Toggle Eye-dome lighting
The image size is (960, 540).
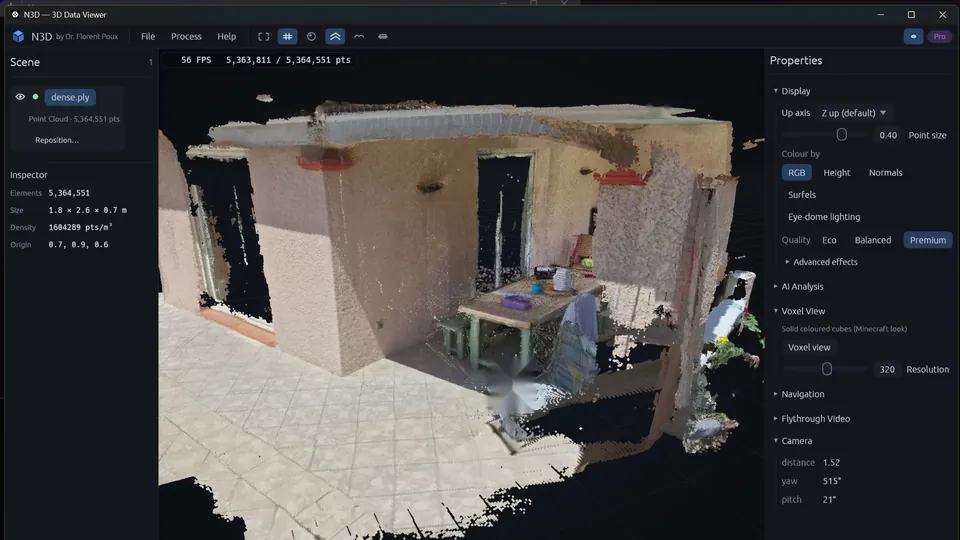(823, 217)
